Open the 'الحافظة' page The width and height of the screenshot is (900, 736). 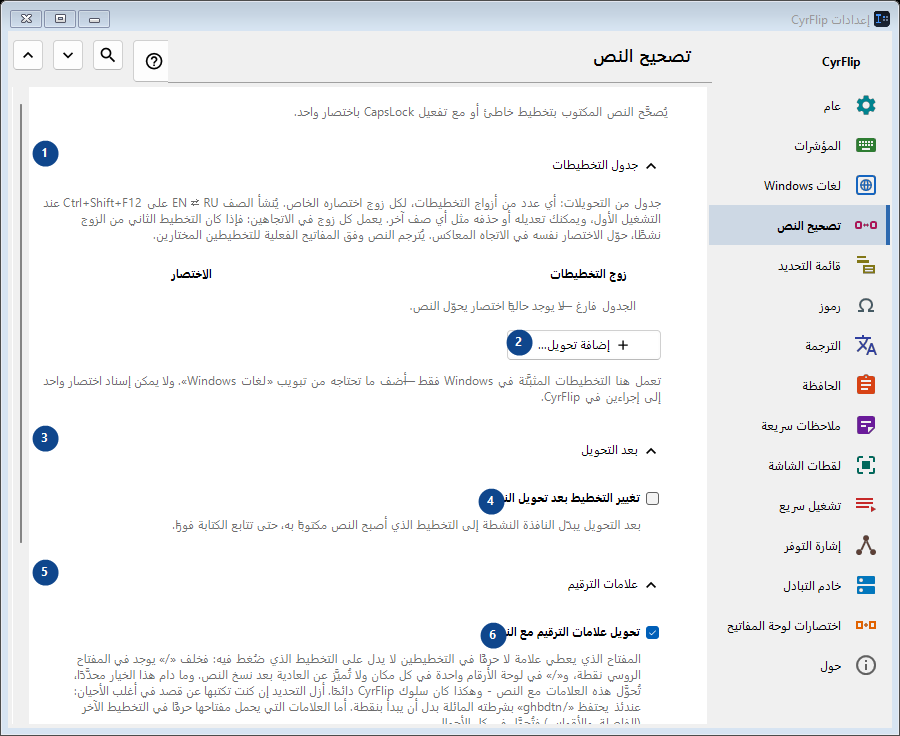click(x=798, y=385)
